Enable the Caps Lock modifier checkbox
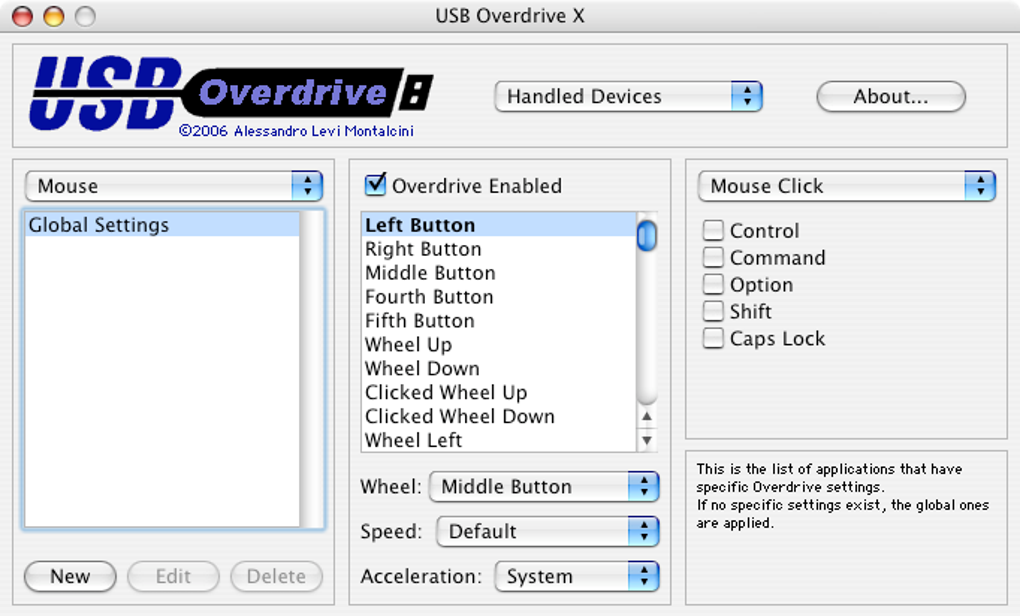The width and height of the screenshot is (1020, 616). pyautogui.click(x=713, y=338)
